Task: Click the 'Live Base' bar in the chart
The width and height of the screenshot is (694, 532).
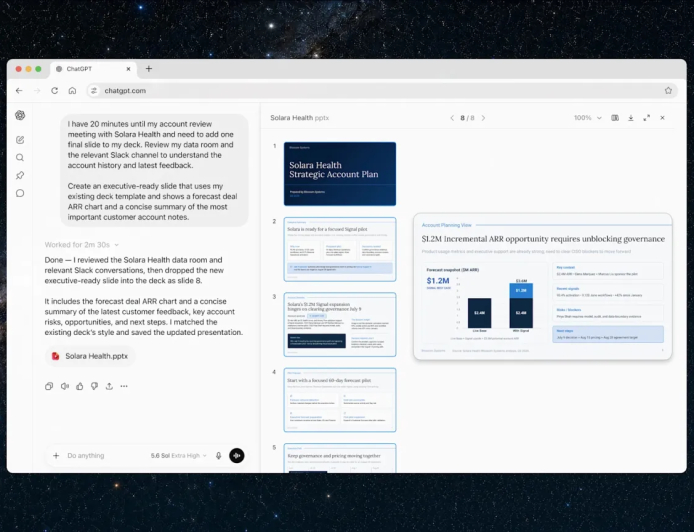Action: click(x=479, y=313)
